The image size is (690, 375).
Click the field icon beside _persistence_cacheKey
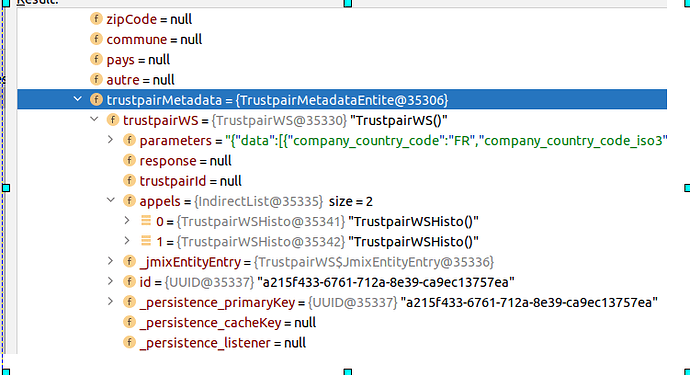coord(129,323)
